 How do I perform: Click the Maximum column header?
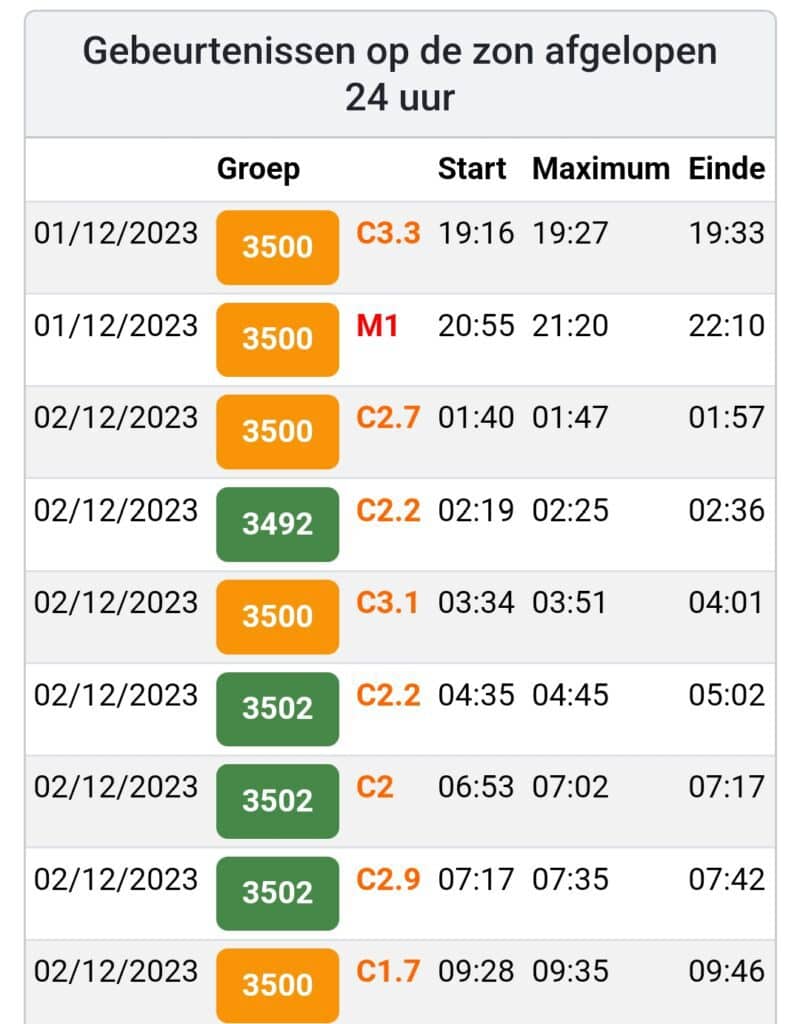coord(600,169)
